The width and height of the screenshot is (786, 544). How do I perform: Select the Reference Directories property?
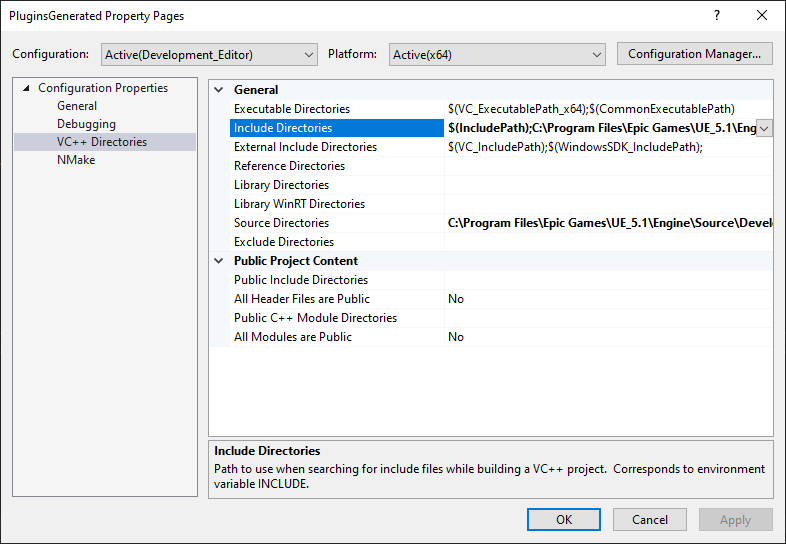tap(289, 166)
